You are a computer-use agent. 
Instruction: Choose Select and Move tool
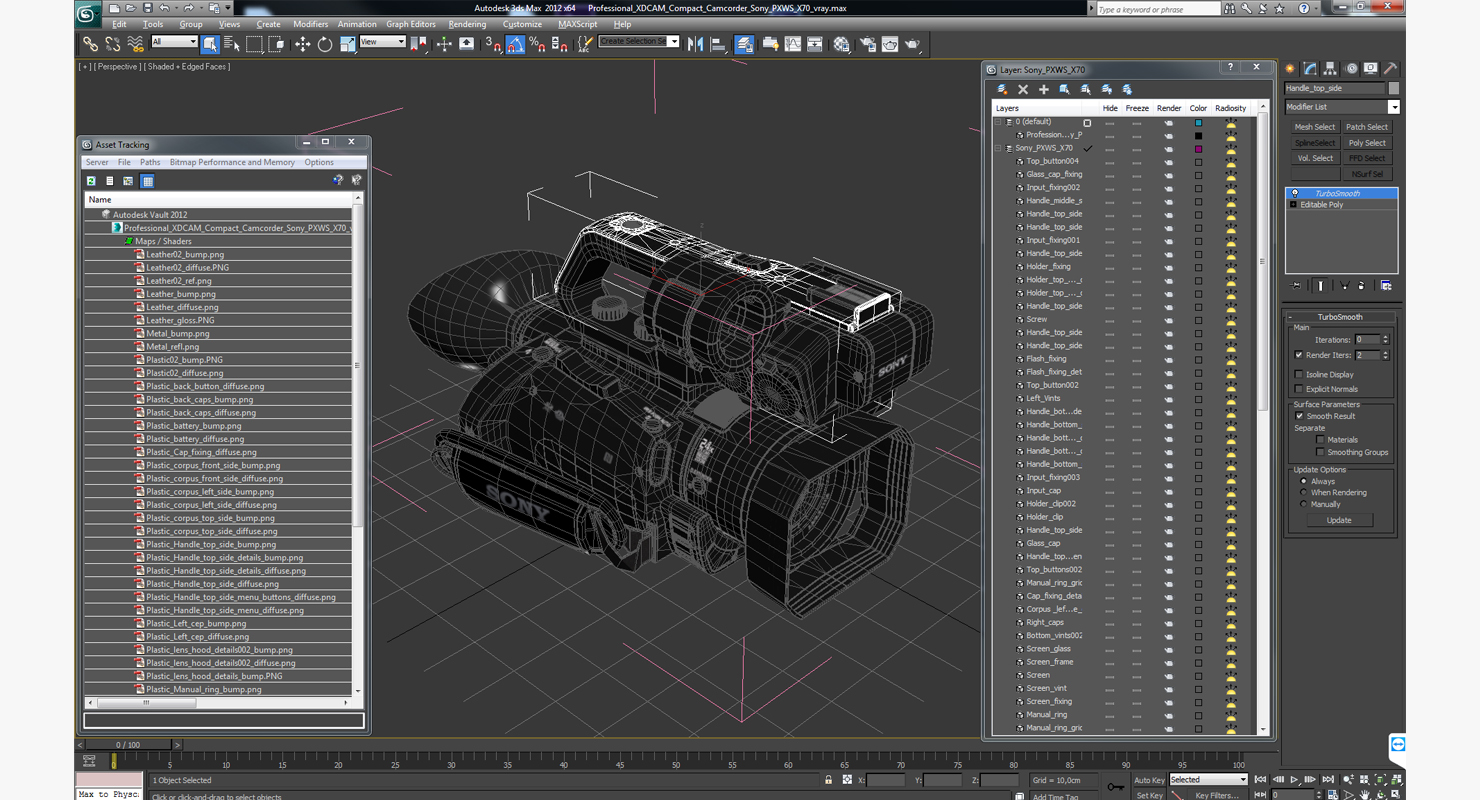tap(302, 44)
